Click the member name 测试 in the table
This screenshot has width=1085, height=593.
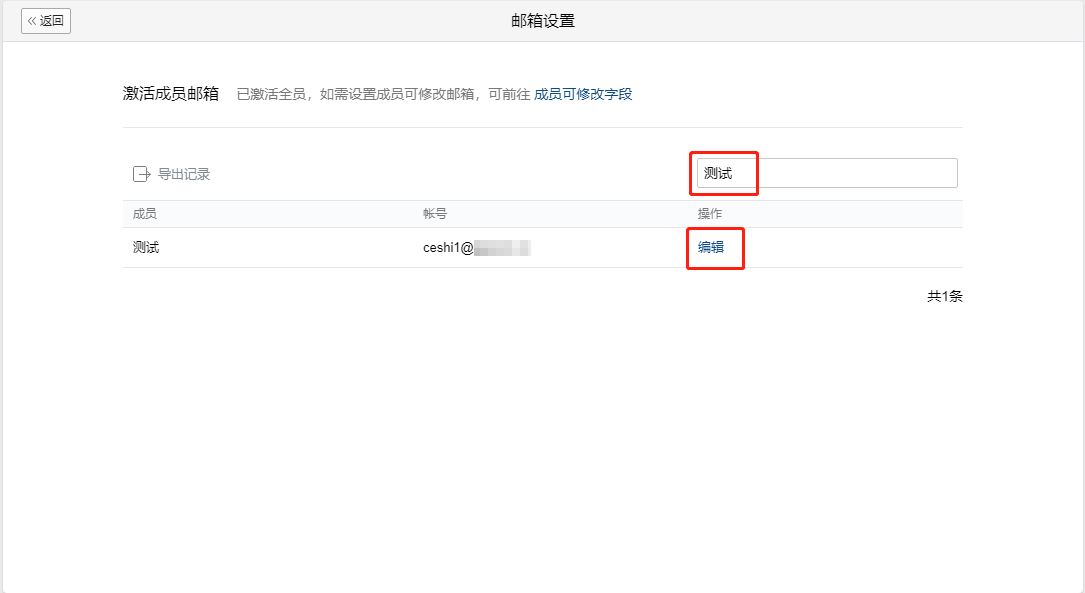point(145,246)
